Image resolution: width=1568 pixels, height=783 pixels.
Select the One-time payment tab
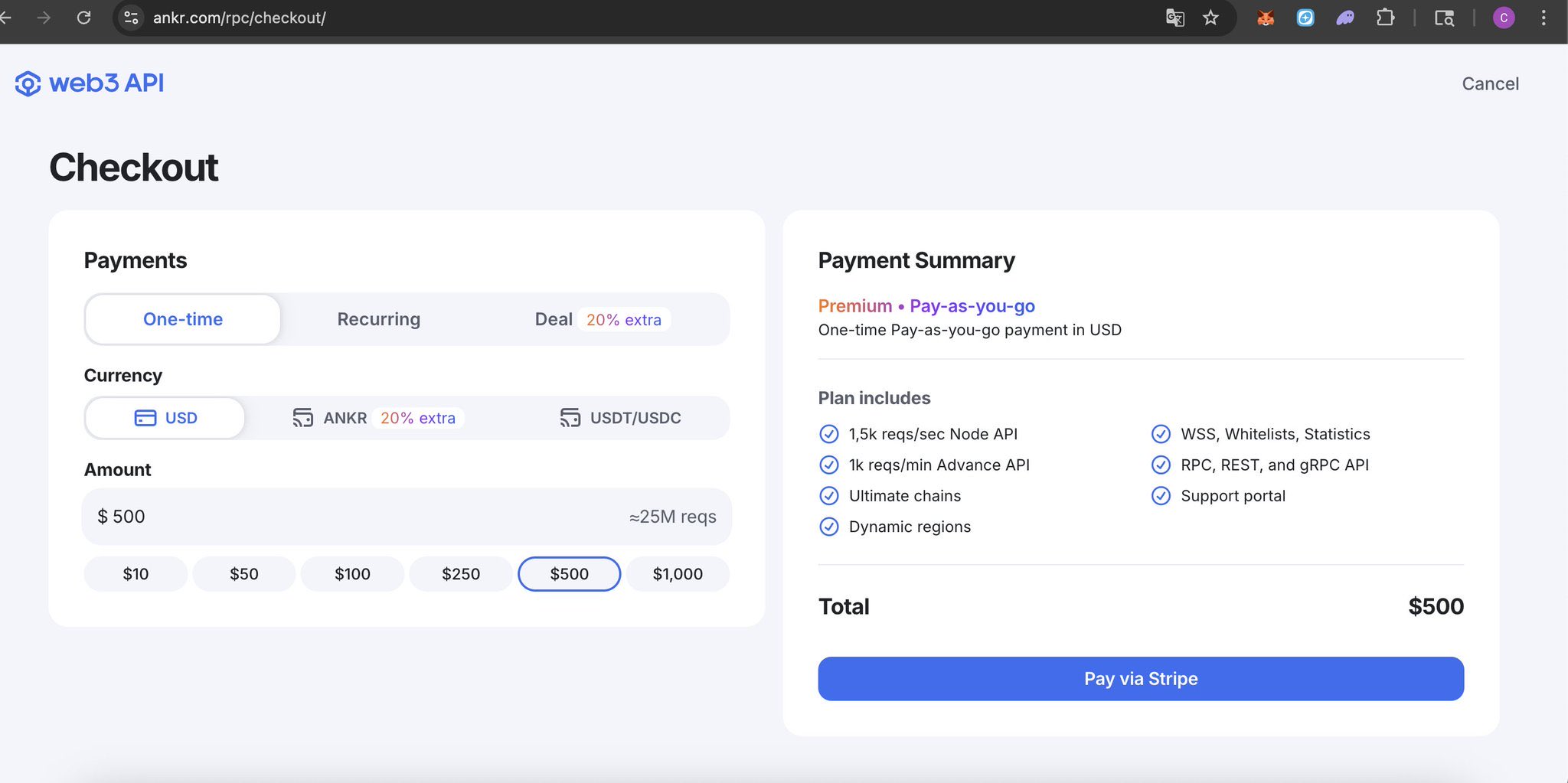click(183, 319)
